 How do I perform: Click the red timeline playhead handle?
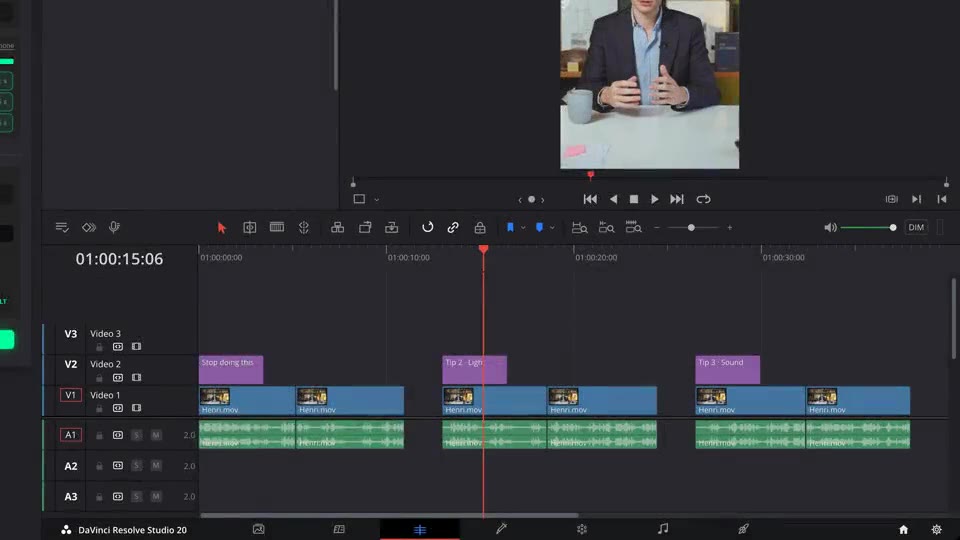[484, 249]
